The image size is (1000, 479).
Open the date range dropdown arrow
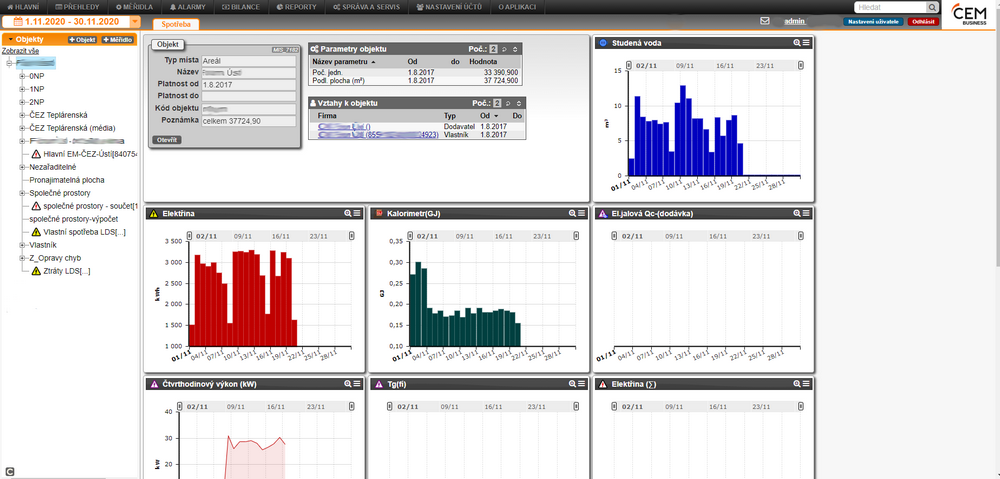click(135, 21)
